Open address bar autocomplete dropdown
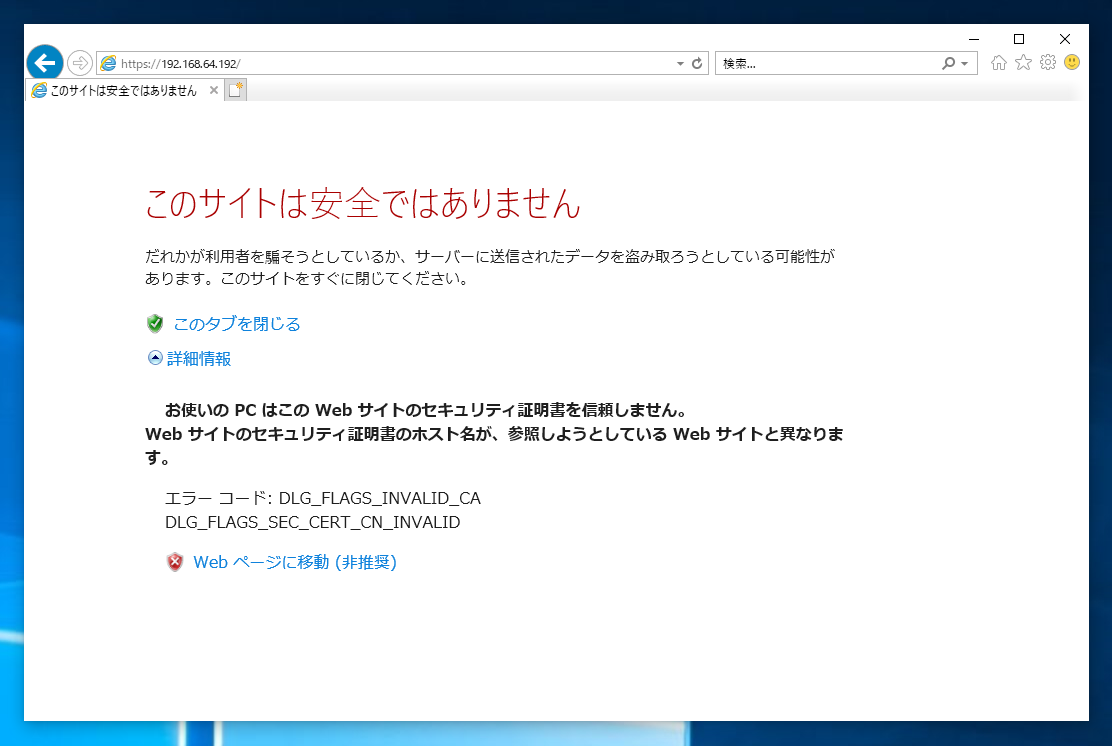The width and height of the screenshot is (1112, 746). pyautogui.click(x=680, y=63)
